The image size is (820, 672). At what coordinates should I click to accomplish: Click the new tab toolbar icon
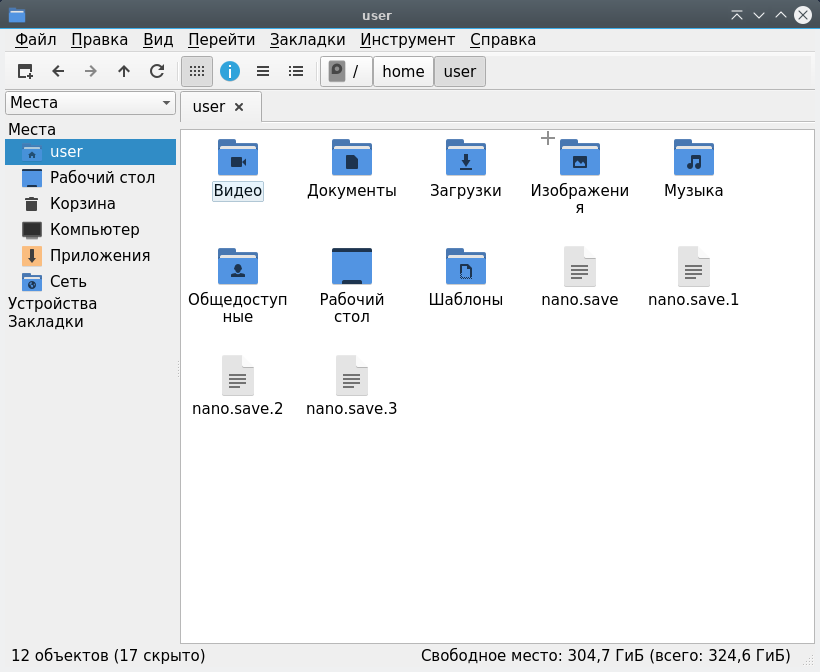[x=25, y=71]
